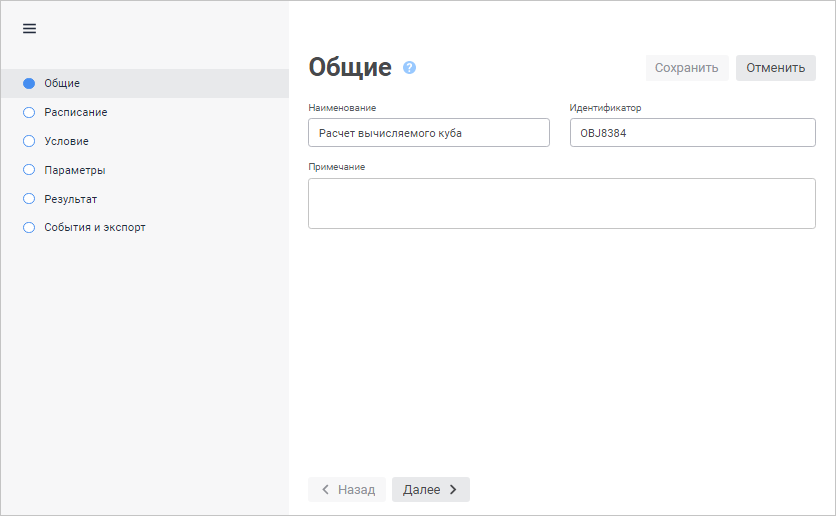Switch to События и экспорт section
This screenshot has width=836, height=516.
[95, 227]
